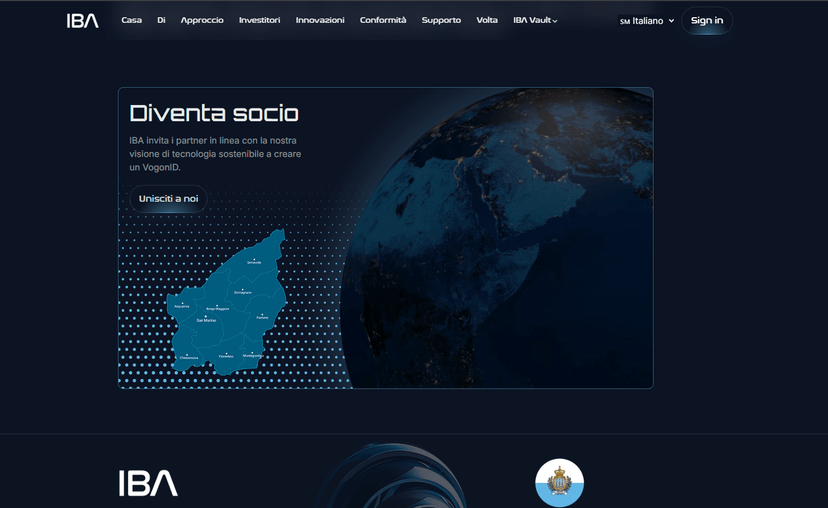
Task: Go to the Supporto section
Action: [x=441, y=20]
